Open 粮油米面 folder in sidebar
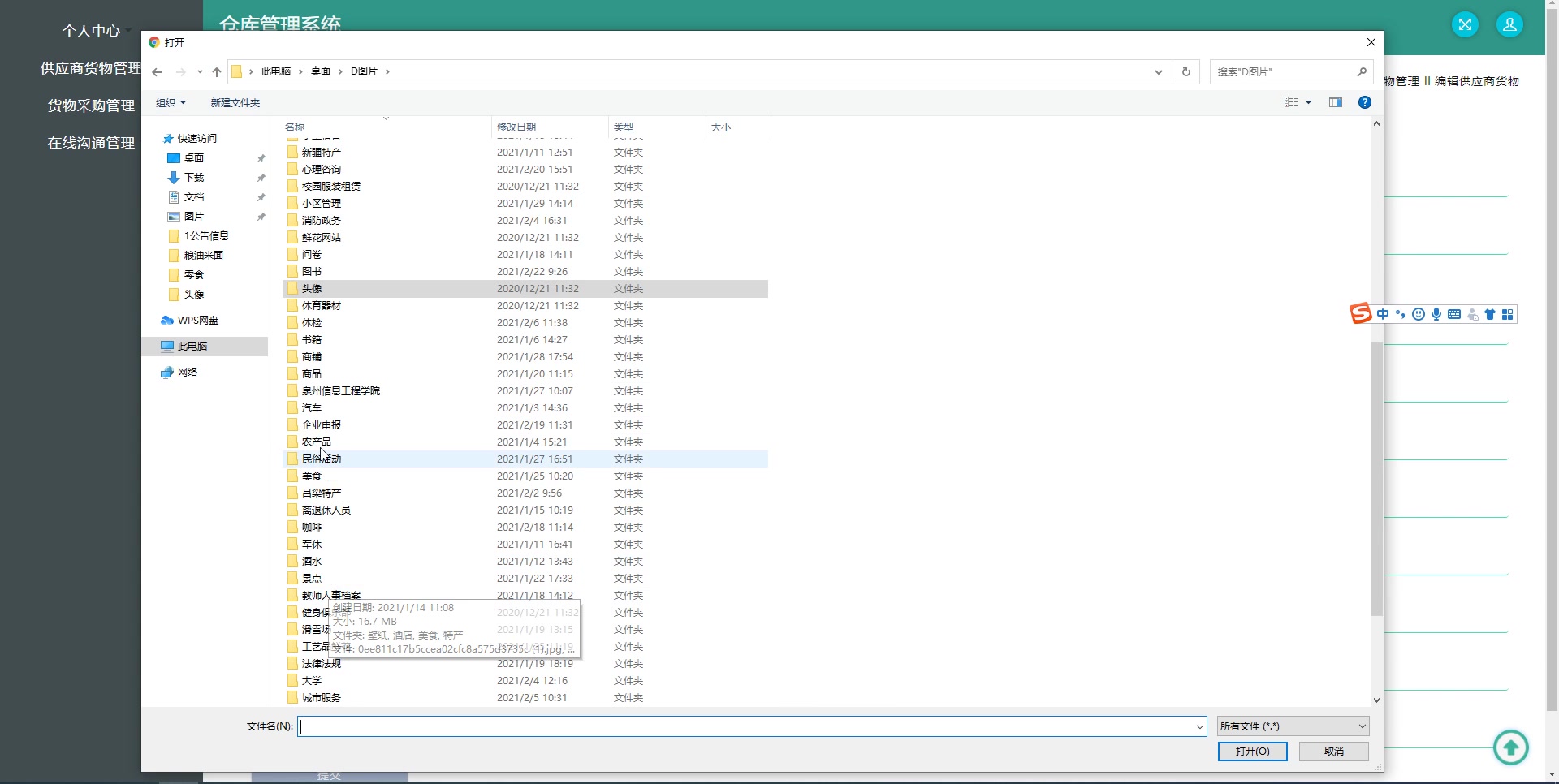 (x=203, y=256)
